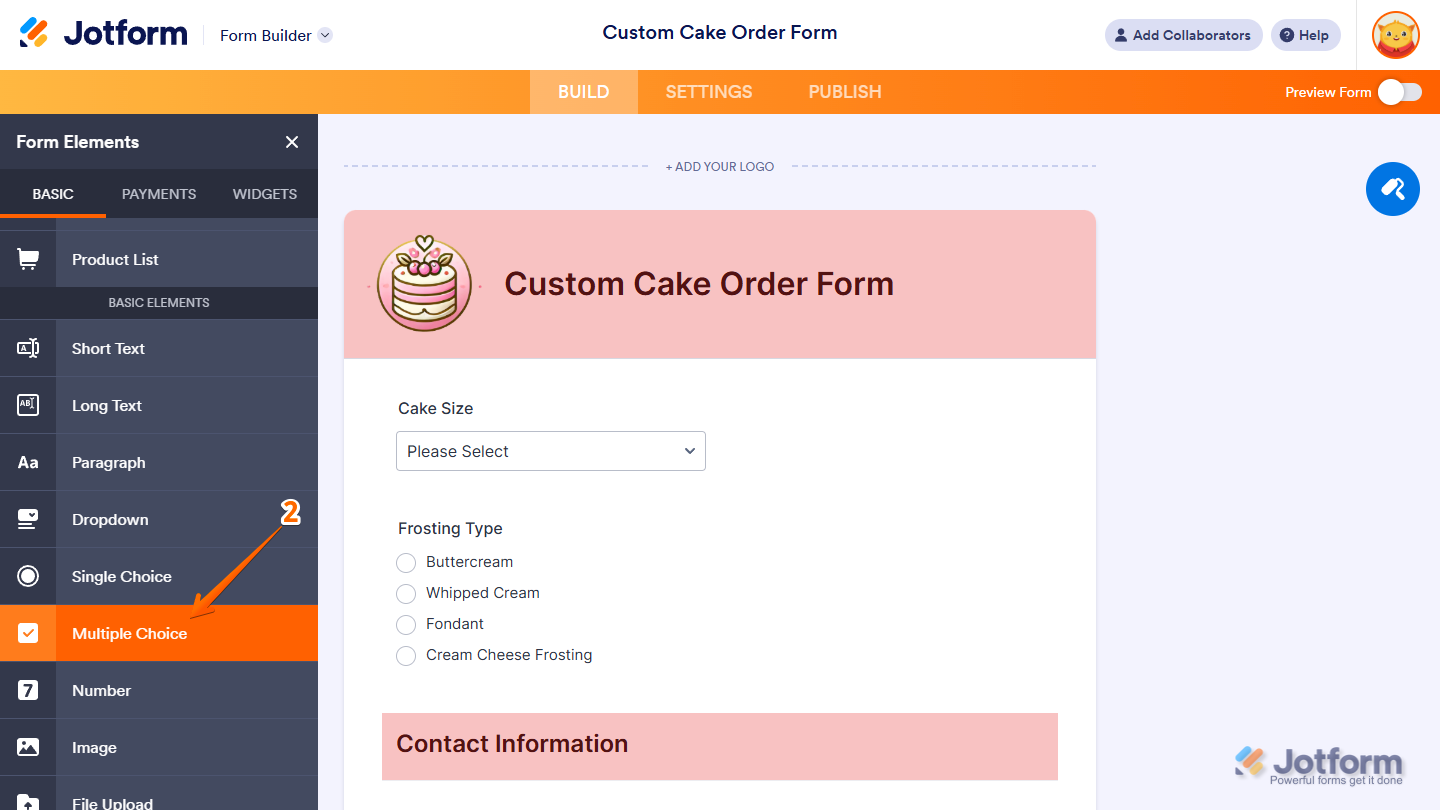This screenshot has height=810, width=1440.
Task: Open the user avatar profile menu
Action: (x=1395, y=35)
